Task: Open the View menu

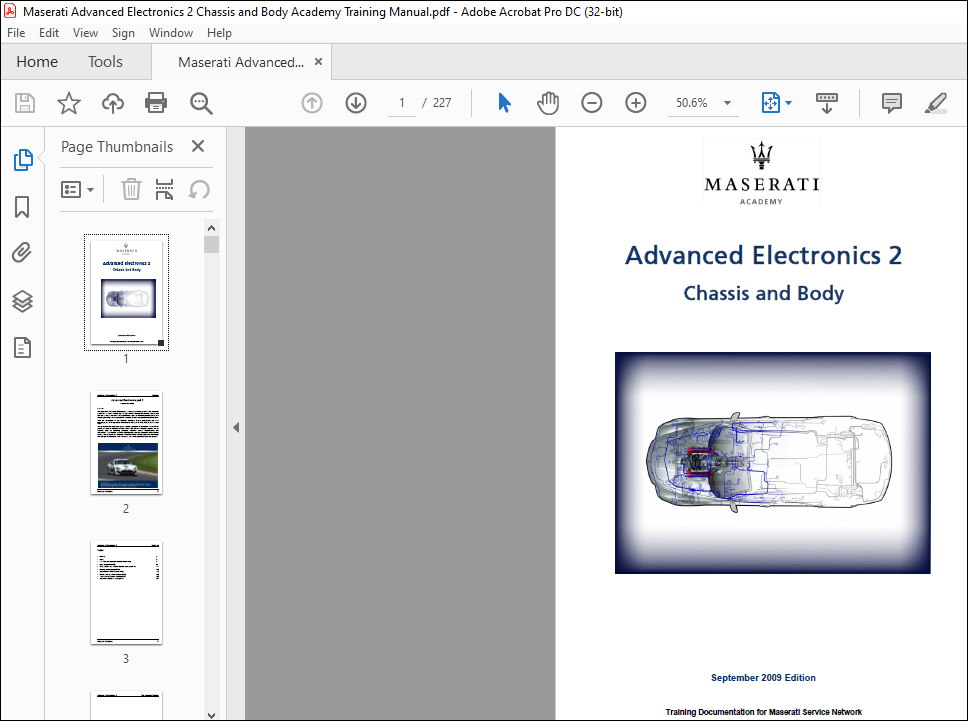Action: pyautogui.click(x=85, y=33)
